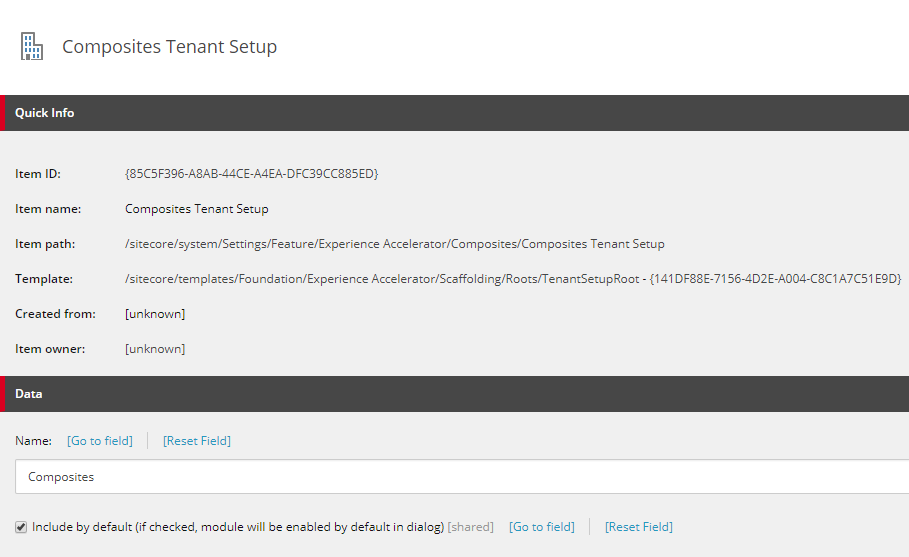Open Go to field for Include by default
909x557 pixels.
coord(541,527)
